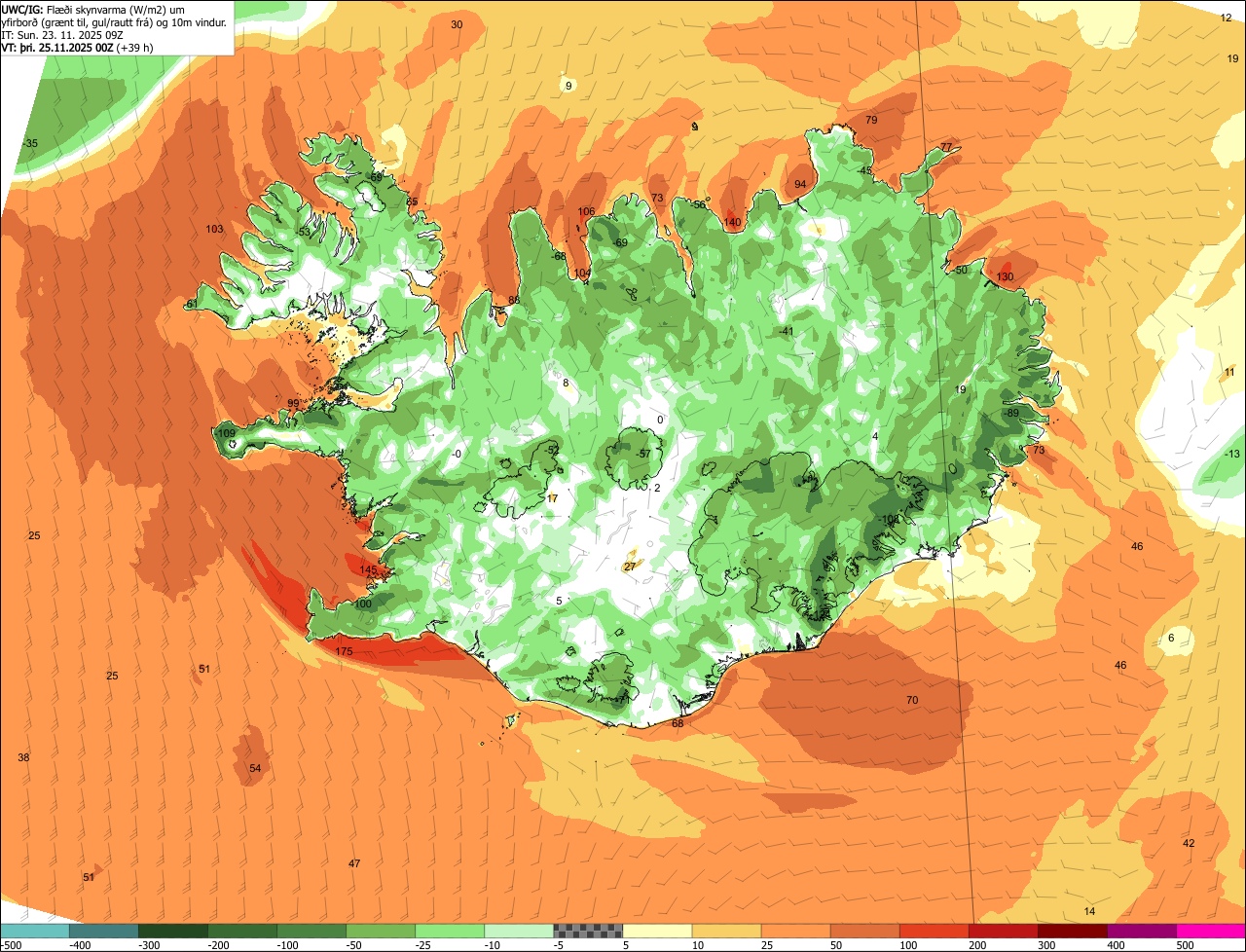Click the legend label '-500'
The height and width of the screenshot is (952, 1246).
point(11,945)
